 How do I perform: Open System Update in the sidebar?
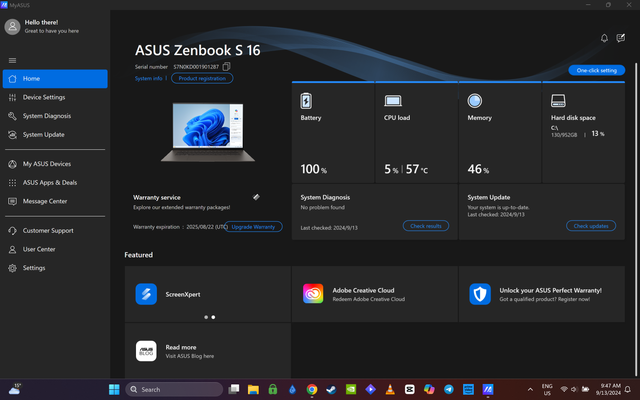coord(55,135)
